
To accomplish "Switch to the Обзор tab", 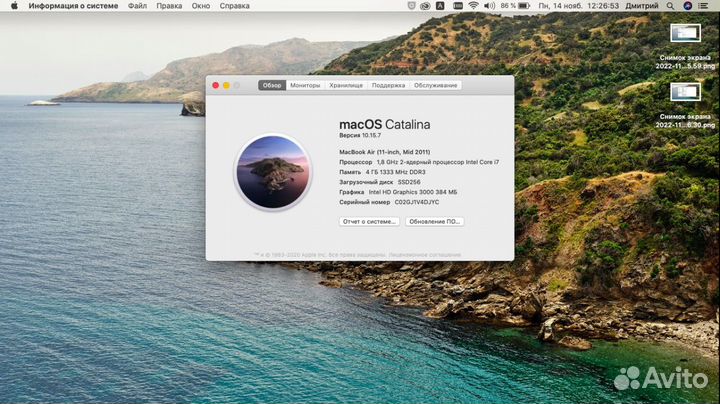I will (272, 85).
